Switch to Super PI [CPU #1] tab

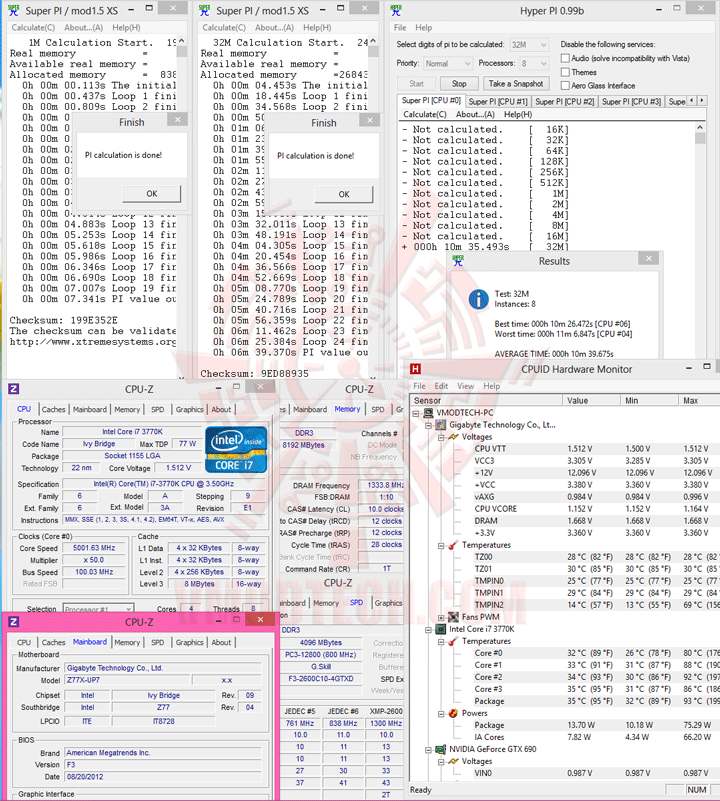498,102
